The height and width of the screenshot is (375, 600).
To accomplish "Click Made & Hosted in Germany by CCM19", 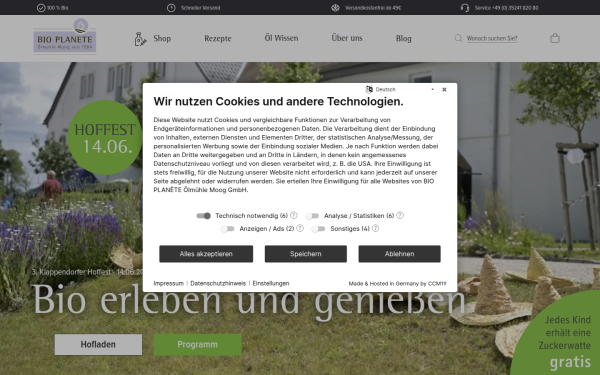I will [x=397, y=284].
